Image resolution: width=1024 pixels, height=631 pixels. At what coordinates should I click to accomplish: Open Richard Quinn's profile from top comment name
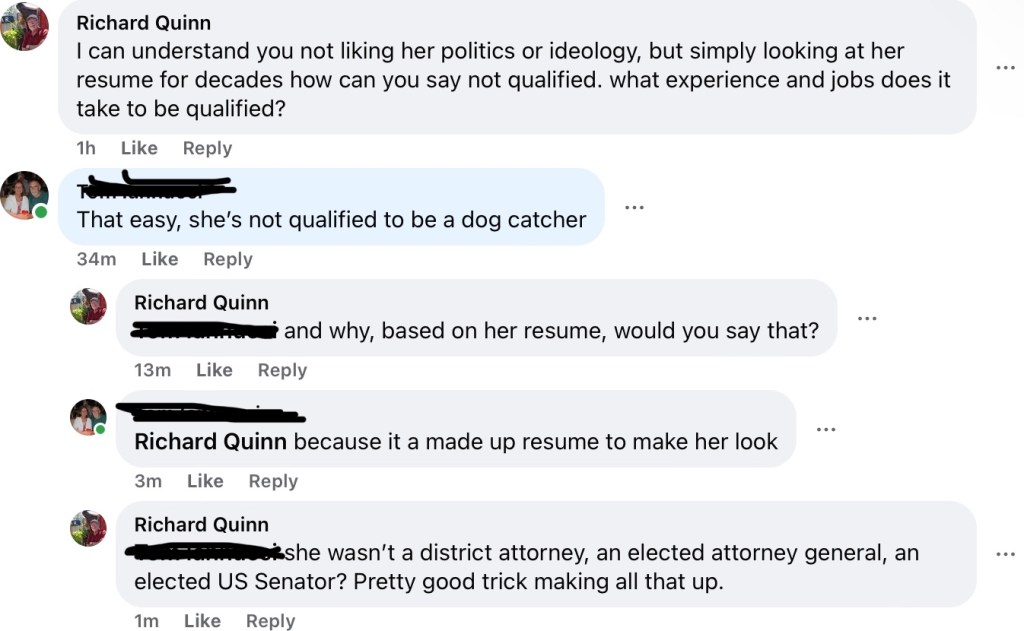coord(143,23)
